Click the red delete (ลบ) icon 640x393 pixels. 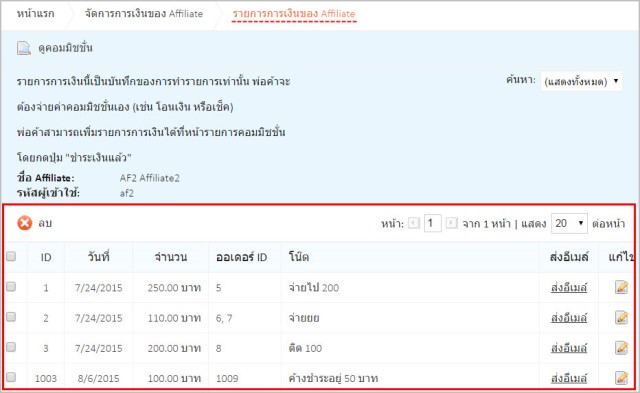click(24, 223)
